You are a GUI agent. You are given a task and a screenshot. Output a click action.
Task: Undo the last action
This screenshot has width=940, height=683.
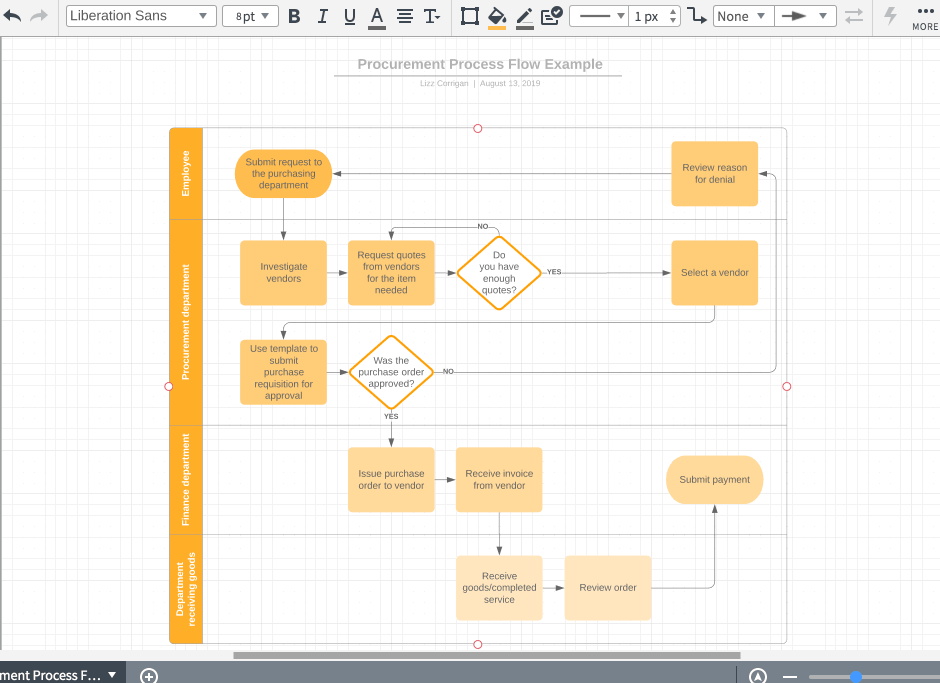click(x=13, y=14)
